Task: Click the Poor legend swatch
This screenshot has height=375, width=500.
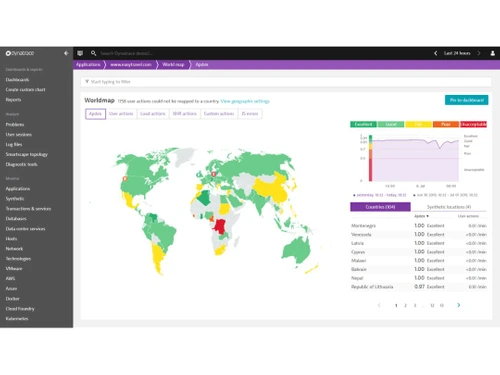Action: (446, 124)
